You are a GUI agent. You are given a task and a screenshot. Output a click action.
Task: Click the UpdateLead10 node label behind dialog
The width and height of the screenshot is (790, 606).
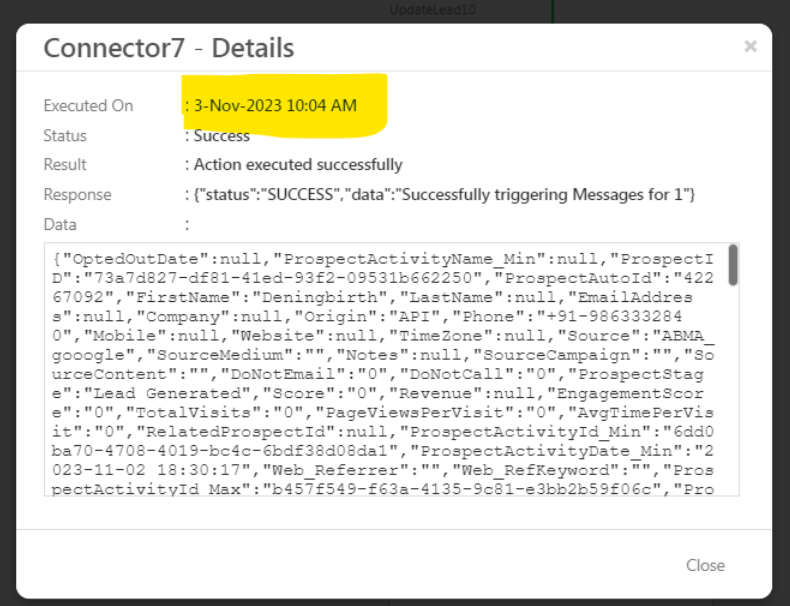(431, 10)
